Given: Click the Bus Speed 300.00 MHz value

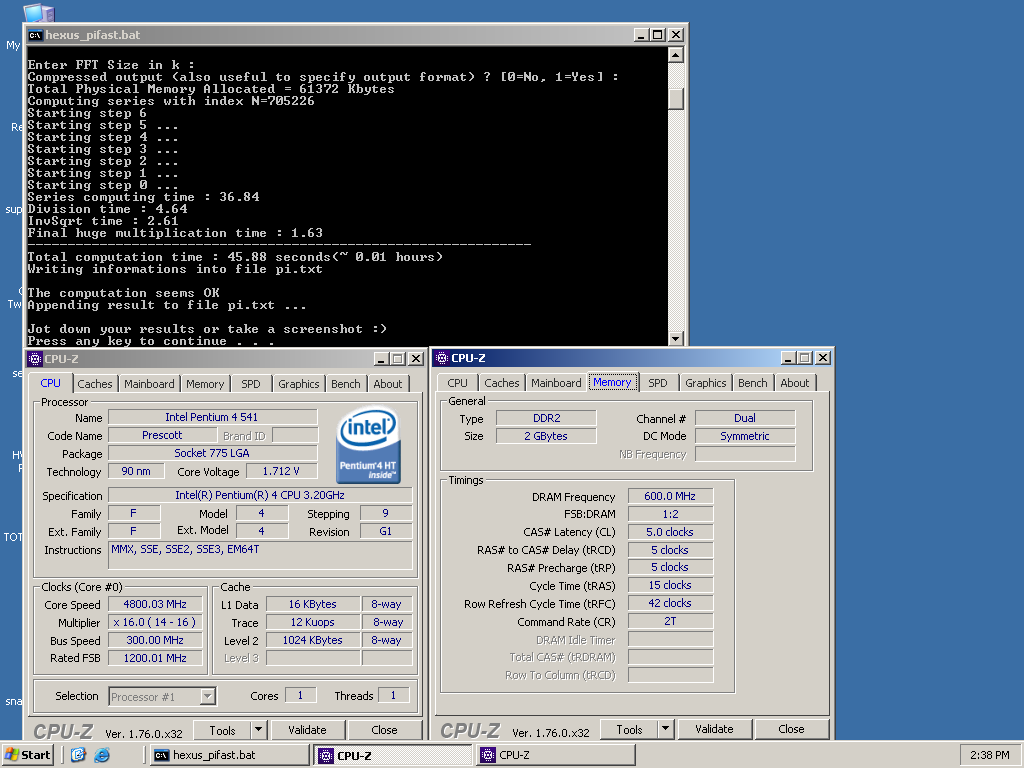Looking at the screenshot, I should coord(155,641).
